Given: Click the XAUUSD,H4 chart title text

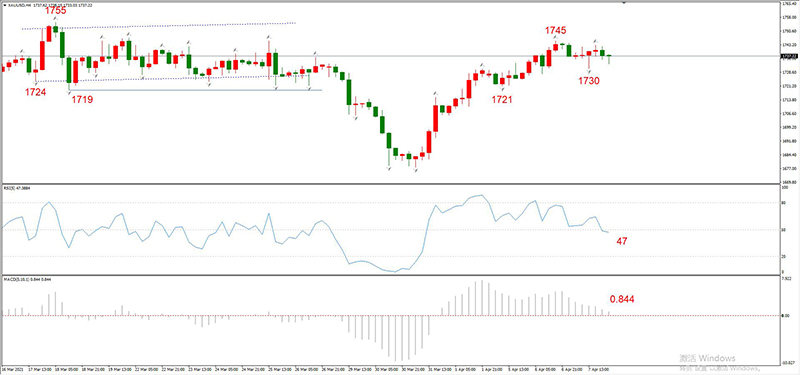Looking at the screenshot, I should (19, 5).
